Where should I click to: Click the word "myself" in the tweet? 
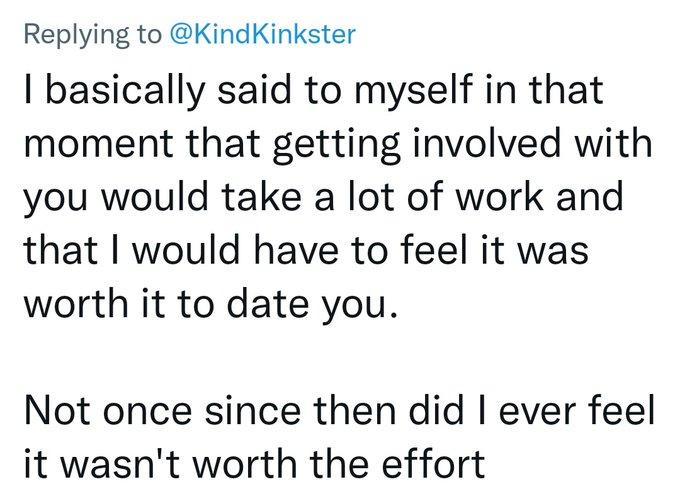pyautogui.click(x=414, y=91)
